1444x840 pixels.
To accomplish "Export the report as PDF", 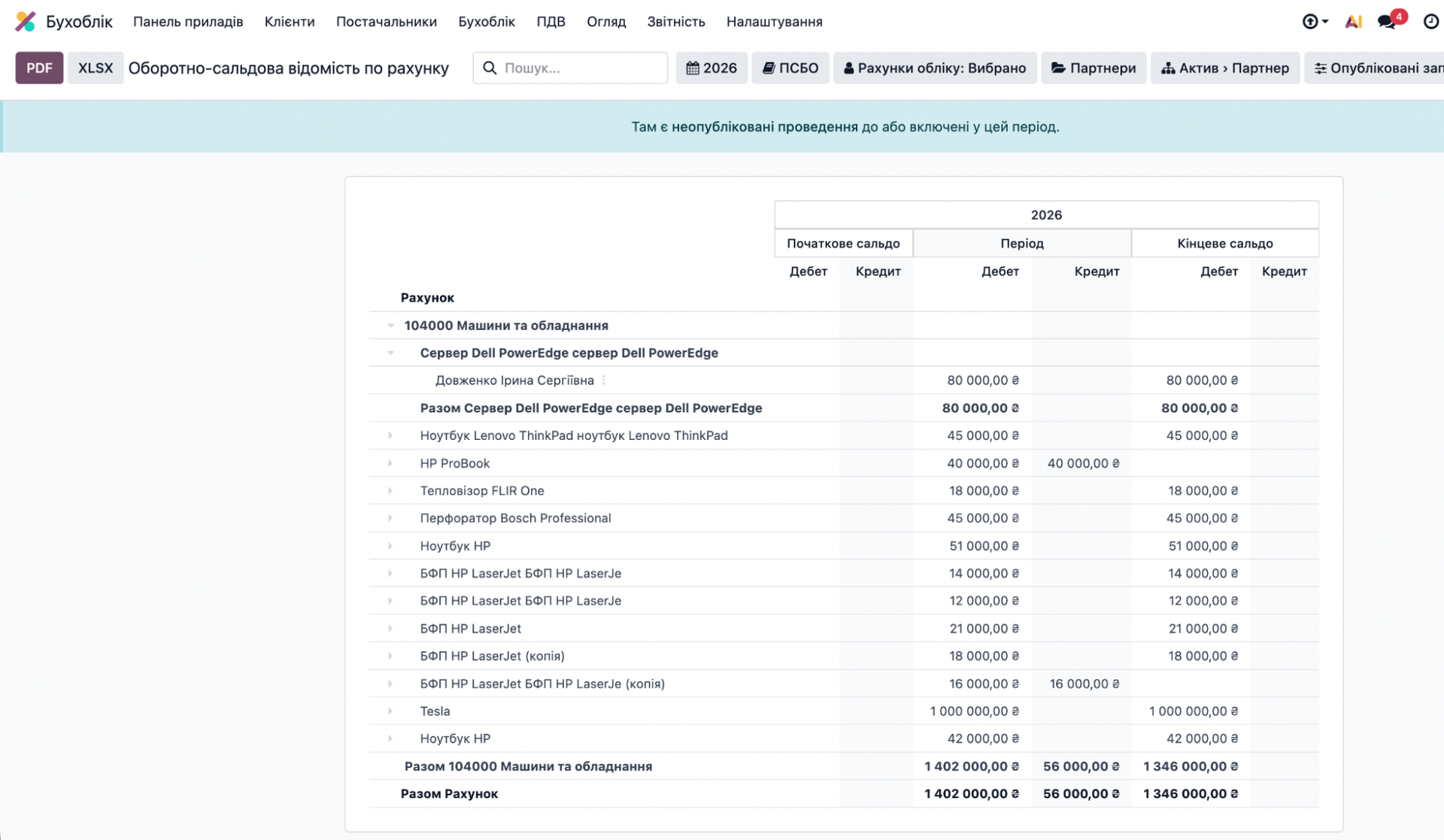I will pyautogui.click(x=39, y=68).
